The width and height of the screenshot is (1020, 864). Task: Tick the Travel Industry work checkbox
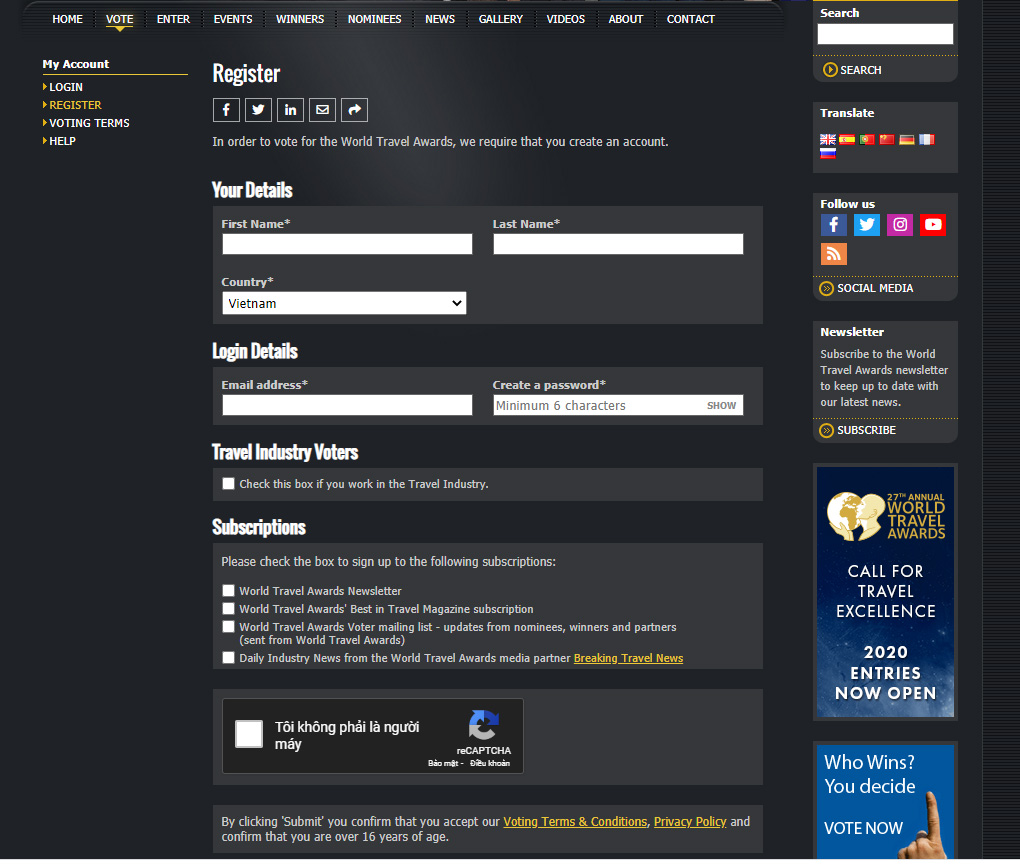click(228, 483)
